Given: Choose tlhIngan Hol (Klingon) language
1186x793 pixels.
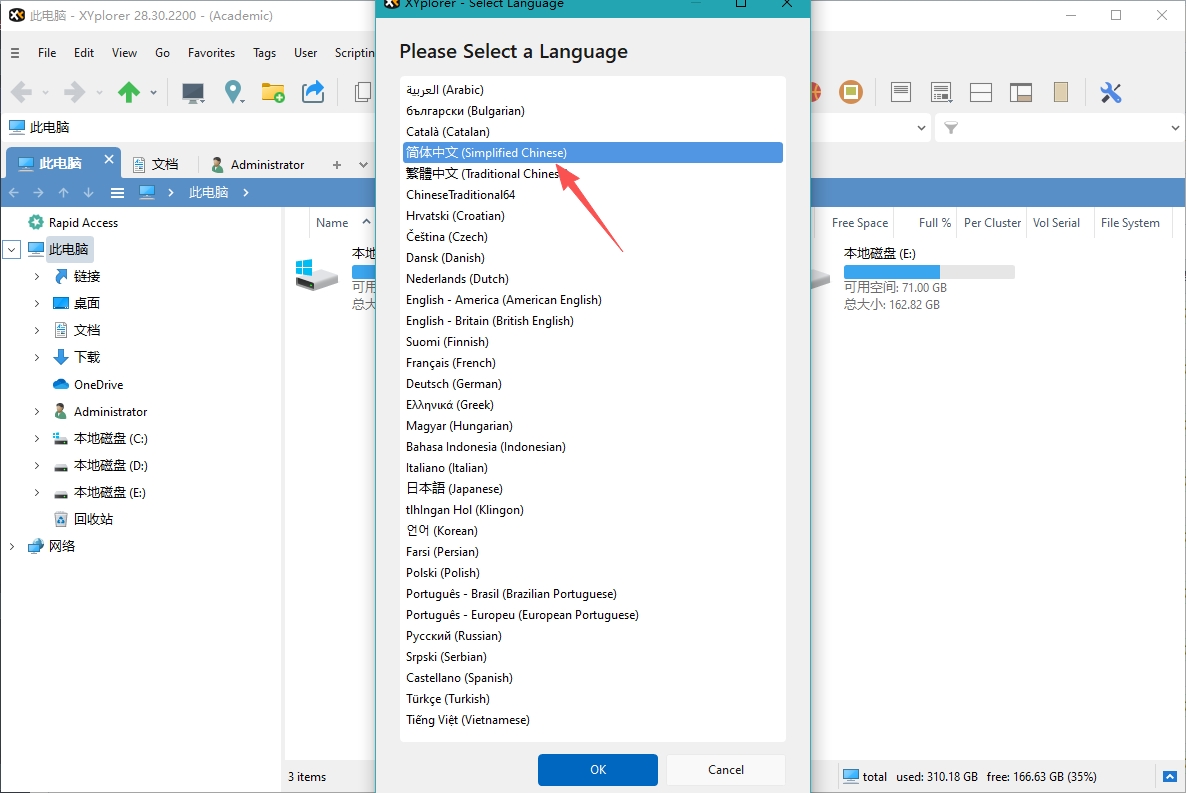Looking at the screenshot, I should tap(593, 510).
